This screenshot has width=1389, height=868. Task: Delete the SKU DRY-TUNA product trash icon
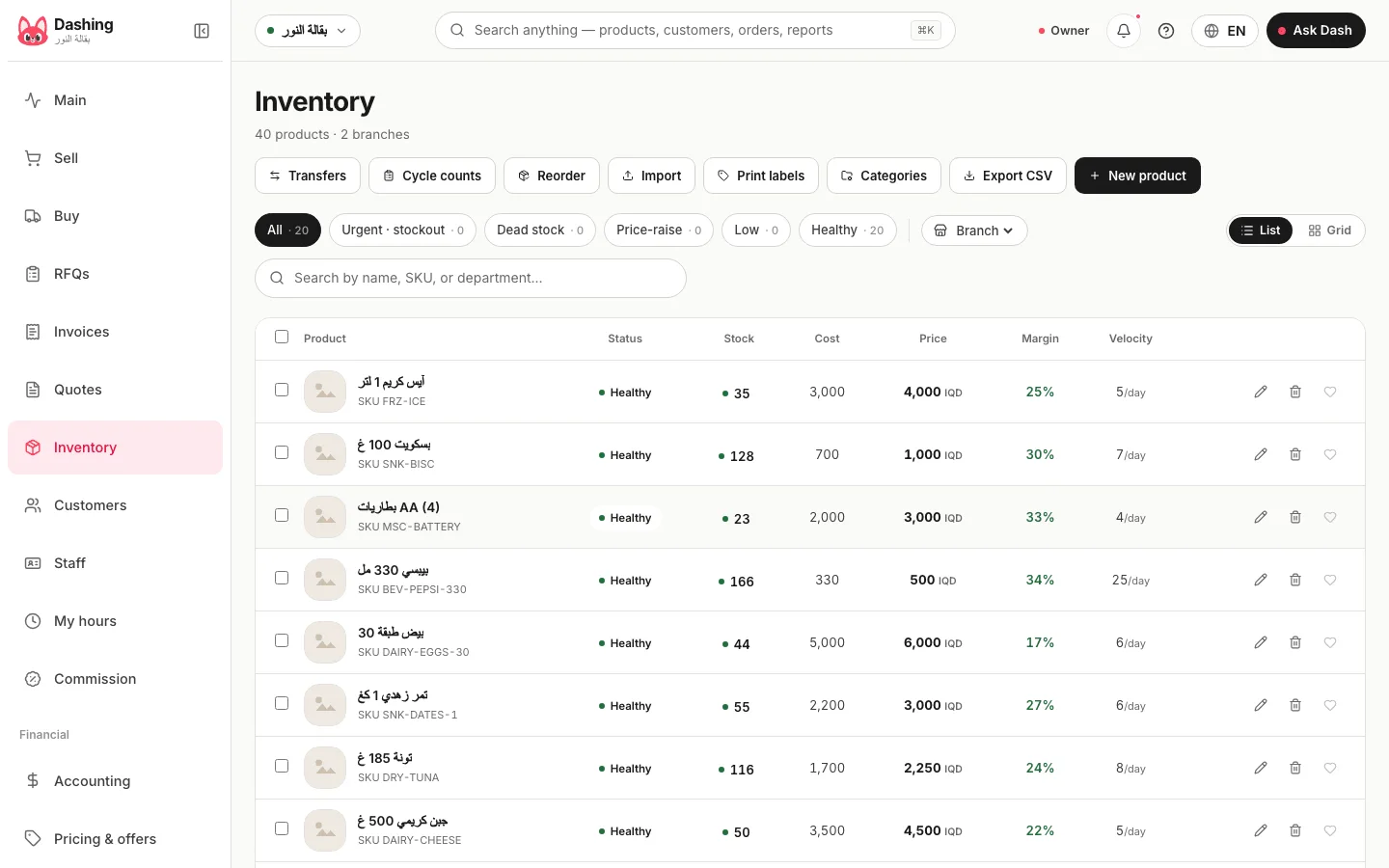(1295, 768)
